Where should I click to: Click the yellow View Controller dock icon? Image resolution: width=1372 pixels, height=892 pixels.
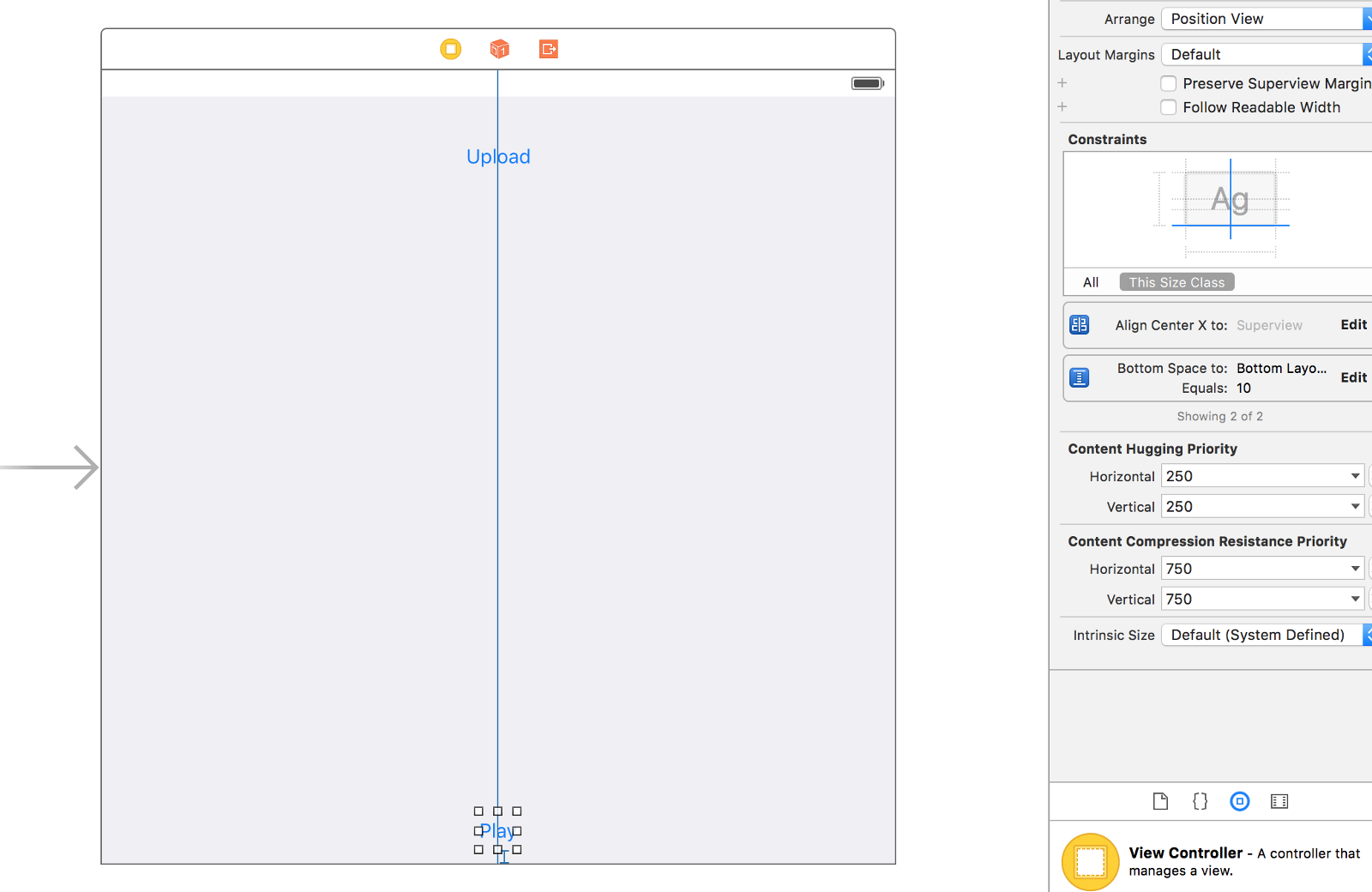(451, 49)
